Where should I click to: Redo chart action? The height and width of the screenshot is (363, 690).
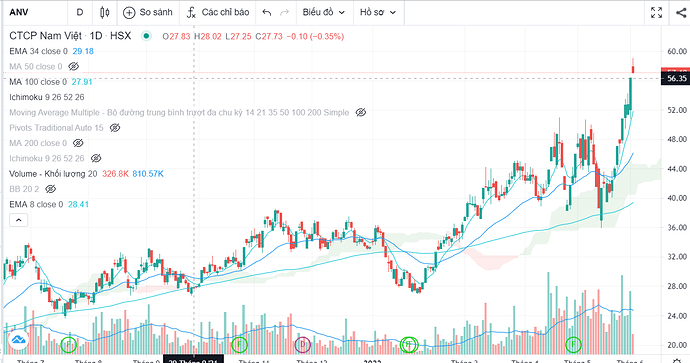point(284,12)
